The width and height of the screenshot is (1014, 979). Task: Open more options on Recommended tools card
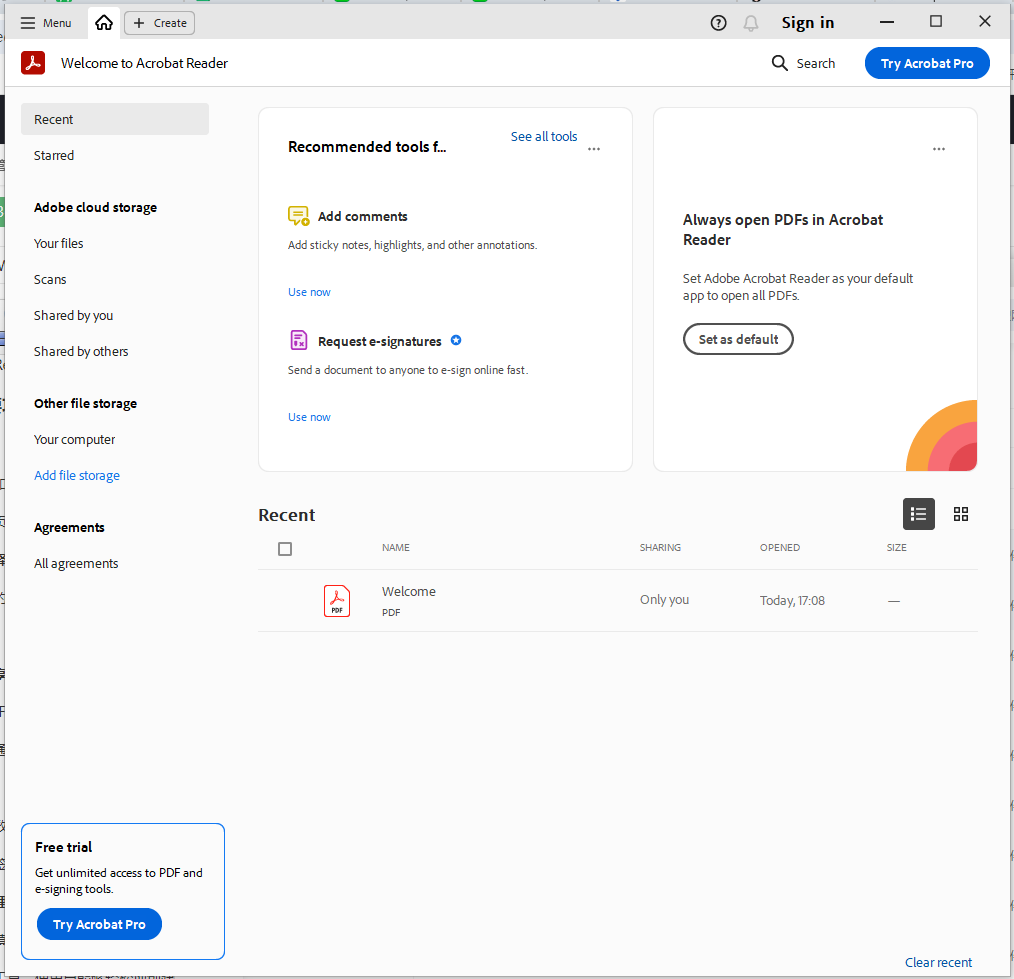(x=594, y=149)
